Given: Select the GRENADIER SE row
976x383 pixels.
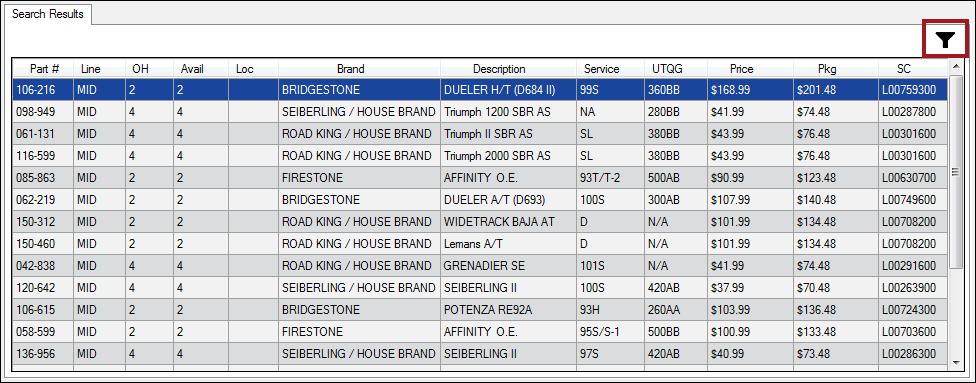Looking at the screenshot, I should [x=480, y=266].
